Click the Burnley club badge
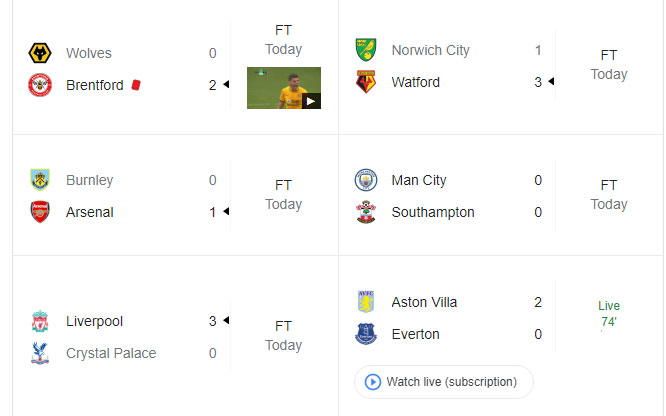Screen dimensions: 666x416 [x=40, y=180]
